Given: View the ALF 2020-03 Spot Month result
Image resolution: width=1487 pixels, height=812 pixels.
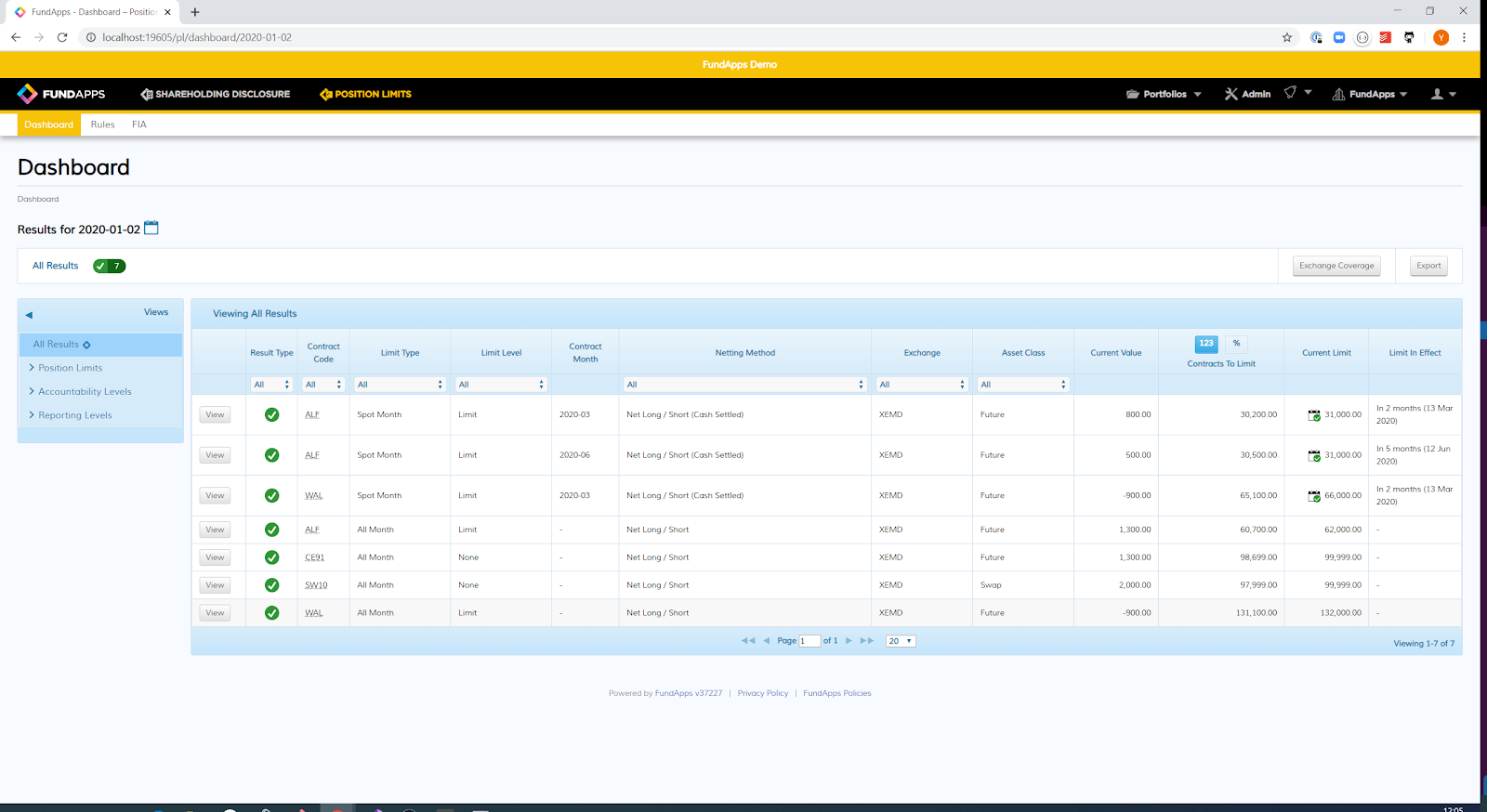Looking at the screenshot, I should pyautogui.click(x=215, y=415).
